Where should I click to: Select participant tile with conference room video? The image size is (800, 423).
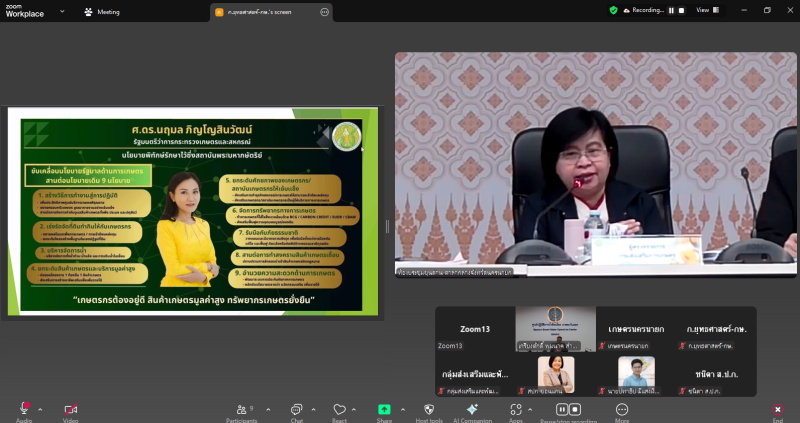point(556,329)
